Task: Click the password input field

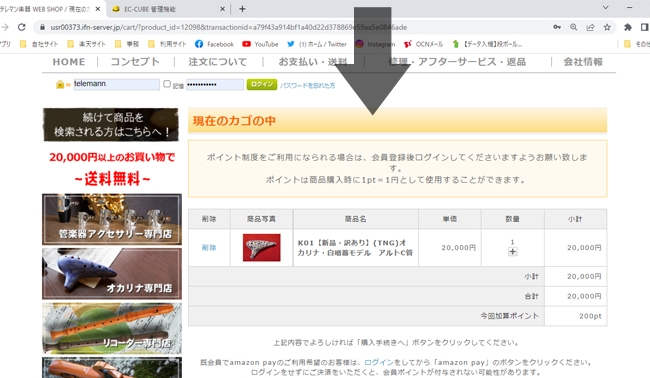Action: click(215, 85)
